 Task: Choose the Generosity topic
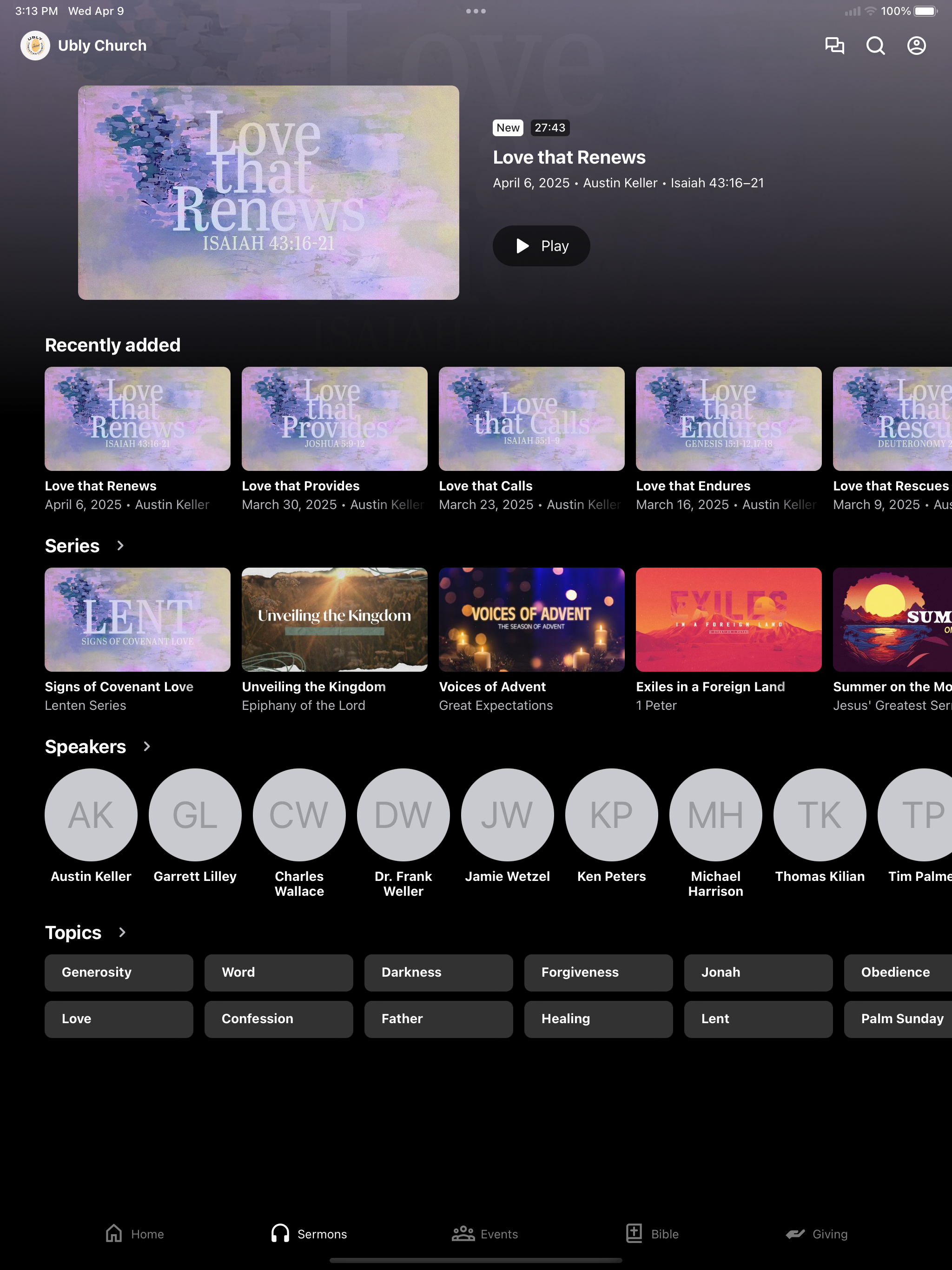point(119,972)
